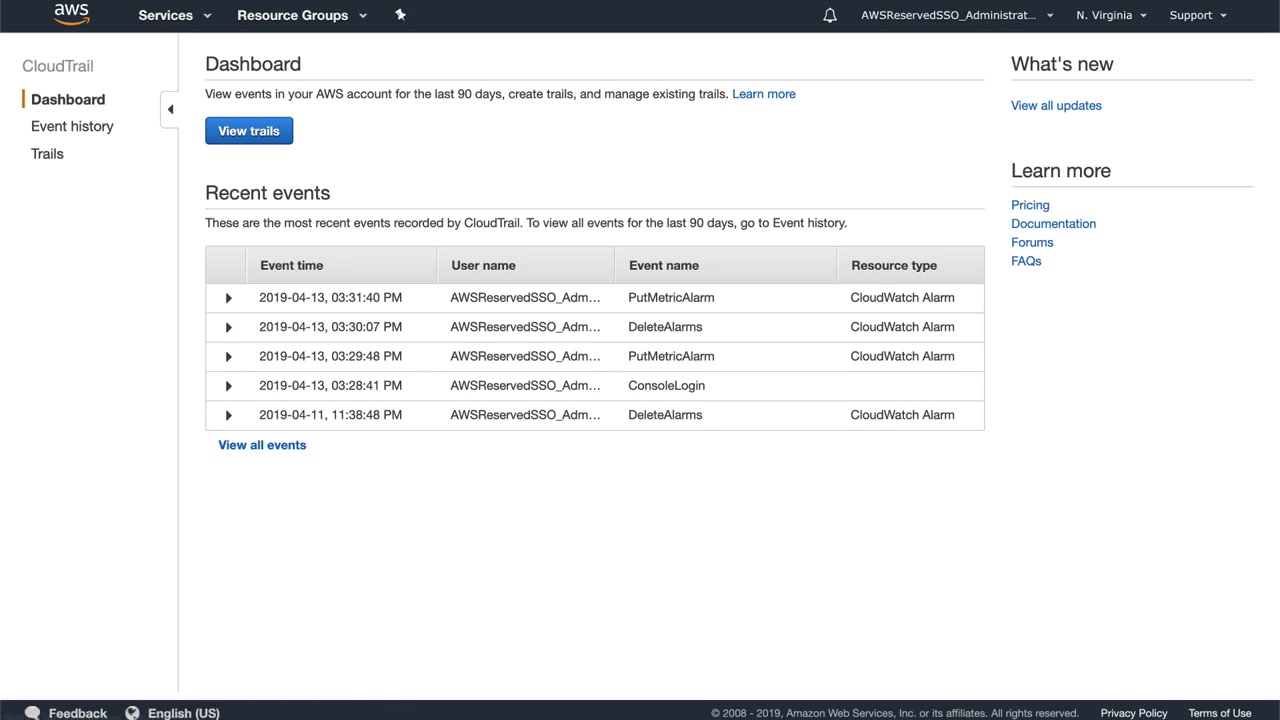1280x720 pixels.
Task: Click the Feedback speech bubble icon
Action: (x=32, y=712)
